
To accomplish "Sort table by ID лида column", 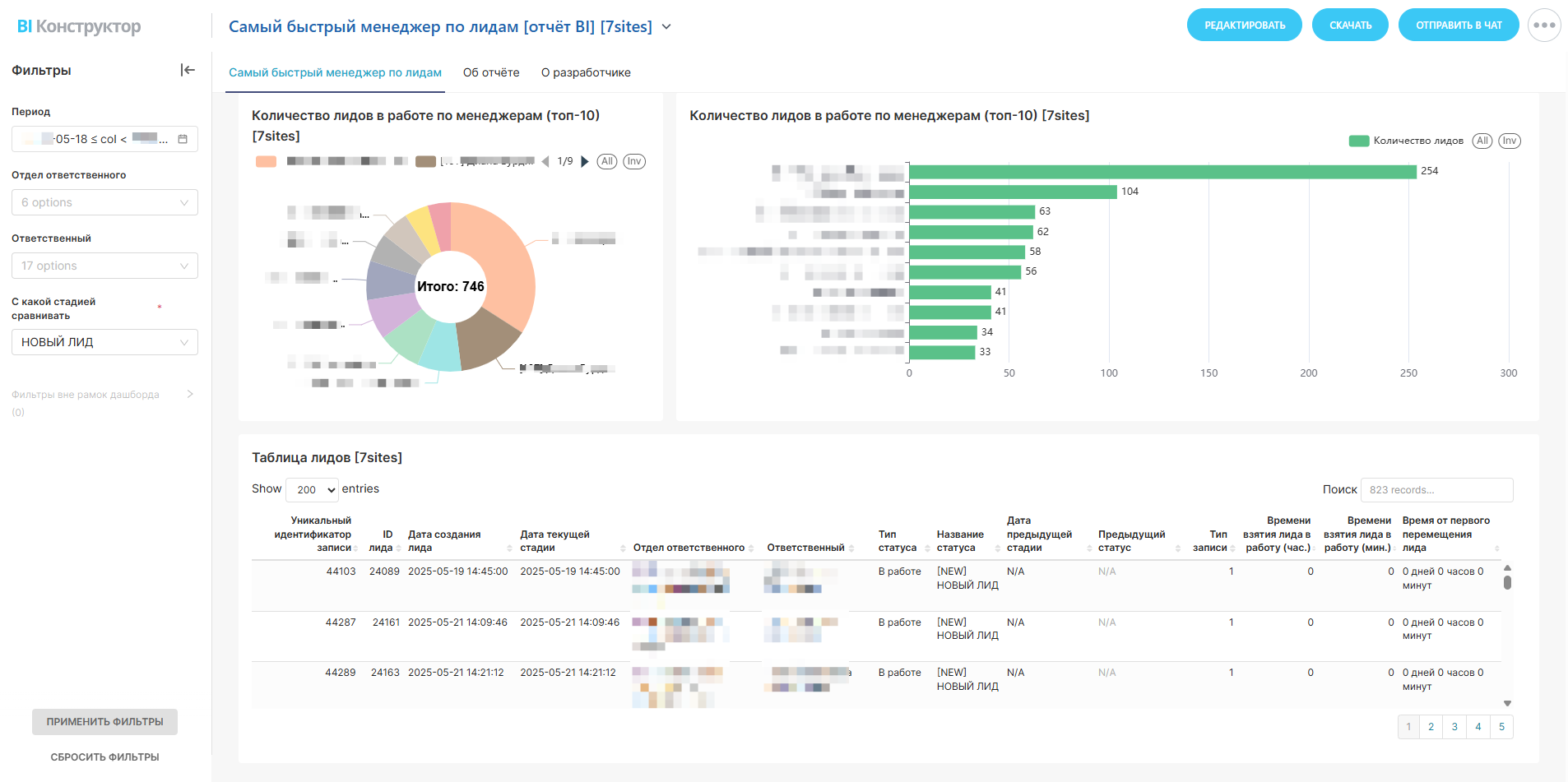I will (398, 548).
